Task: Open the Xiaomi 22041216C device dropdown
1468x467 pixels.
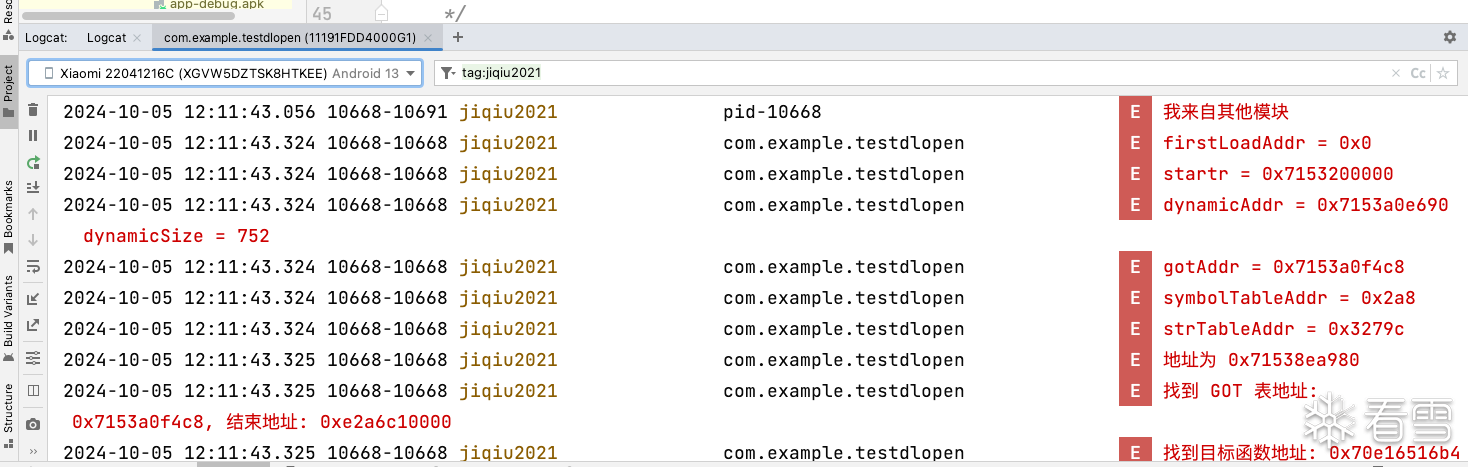Action: pyautogui.click(x=225, y=73)
